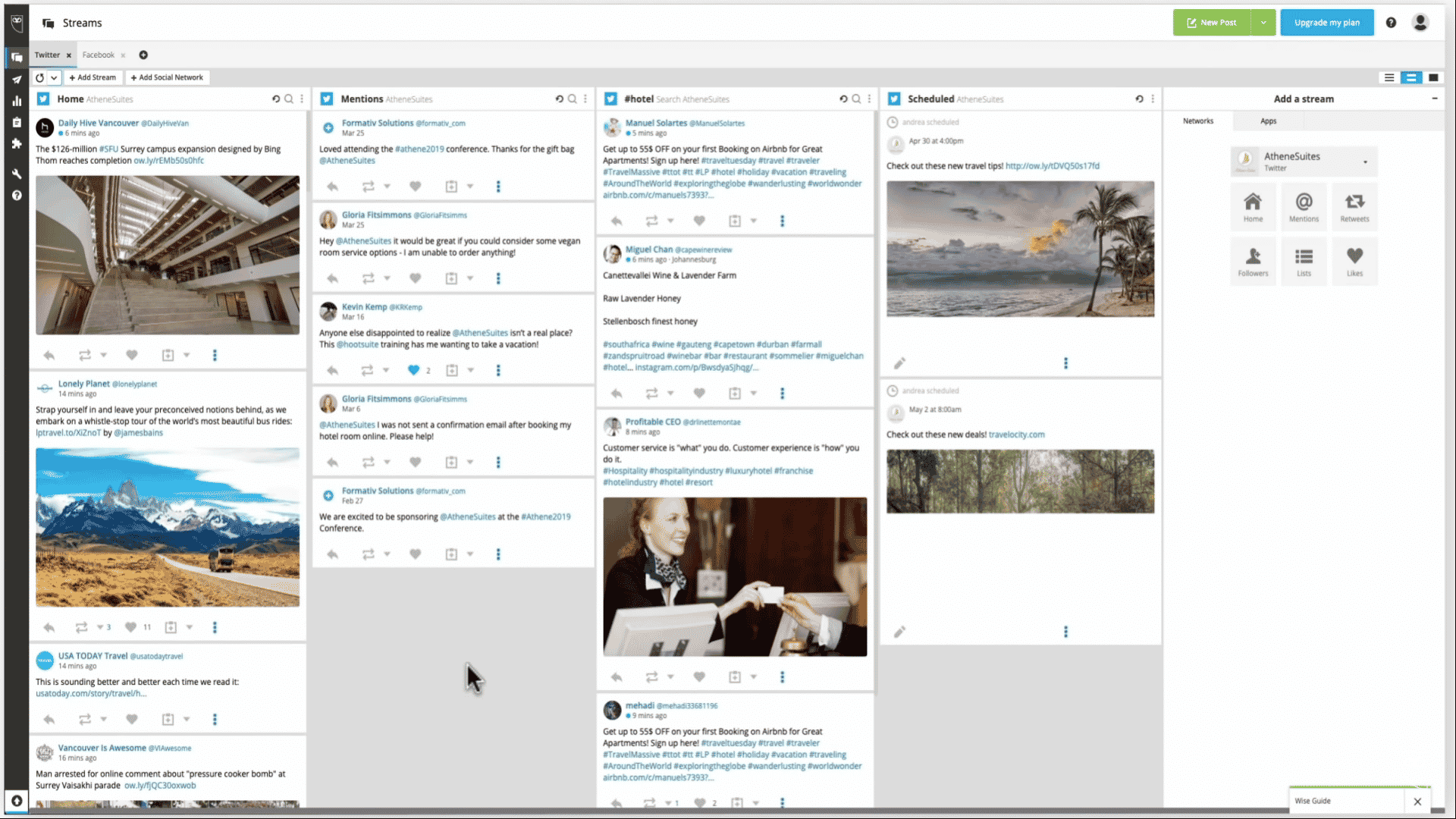Like Formativ Solutions Mar 25 mention
The width and height of the screenshot is (1456, 819).
pos(415,187)
